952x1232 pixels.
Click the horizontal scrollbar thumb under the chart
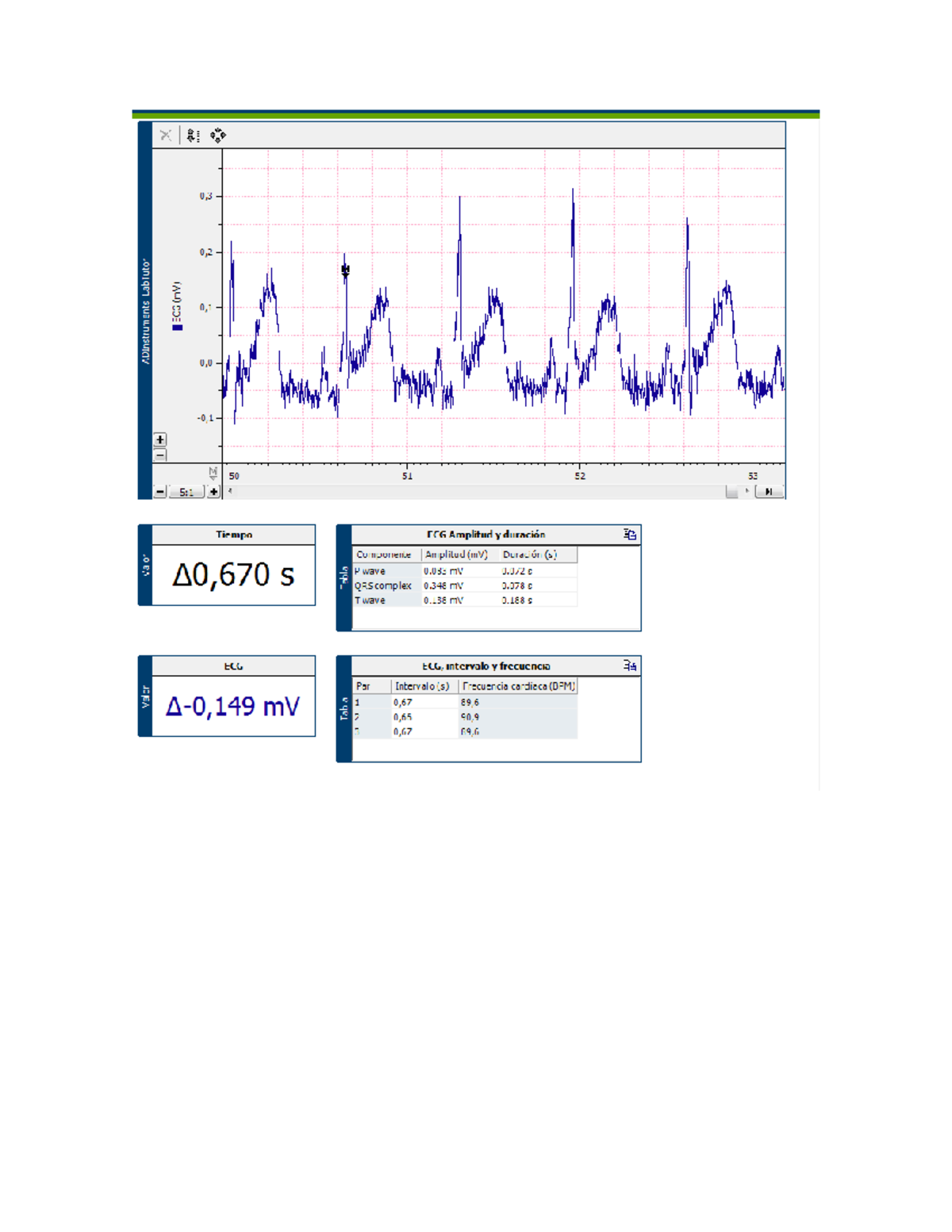(x=731, y=492)
